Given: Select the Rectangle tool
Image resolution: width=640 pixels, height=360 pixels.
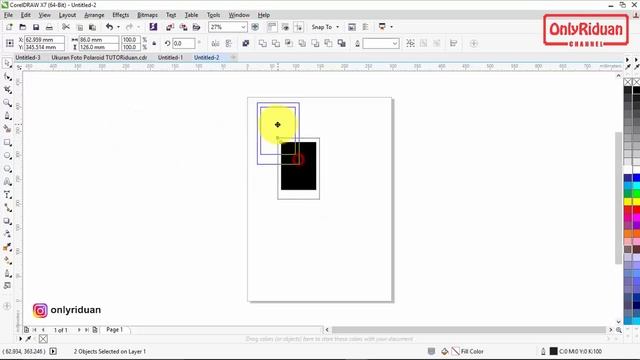Looking at the screenshot, I should [7, 142].
